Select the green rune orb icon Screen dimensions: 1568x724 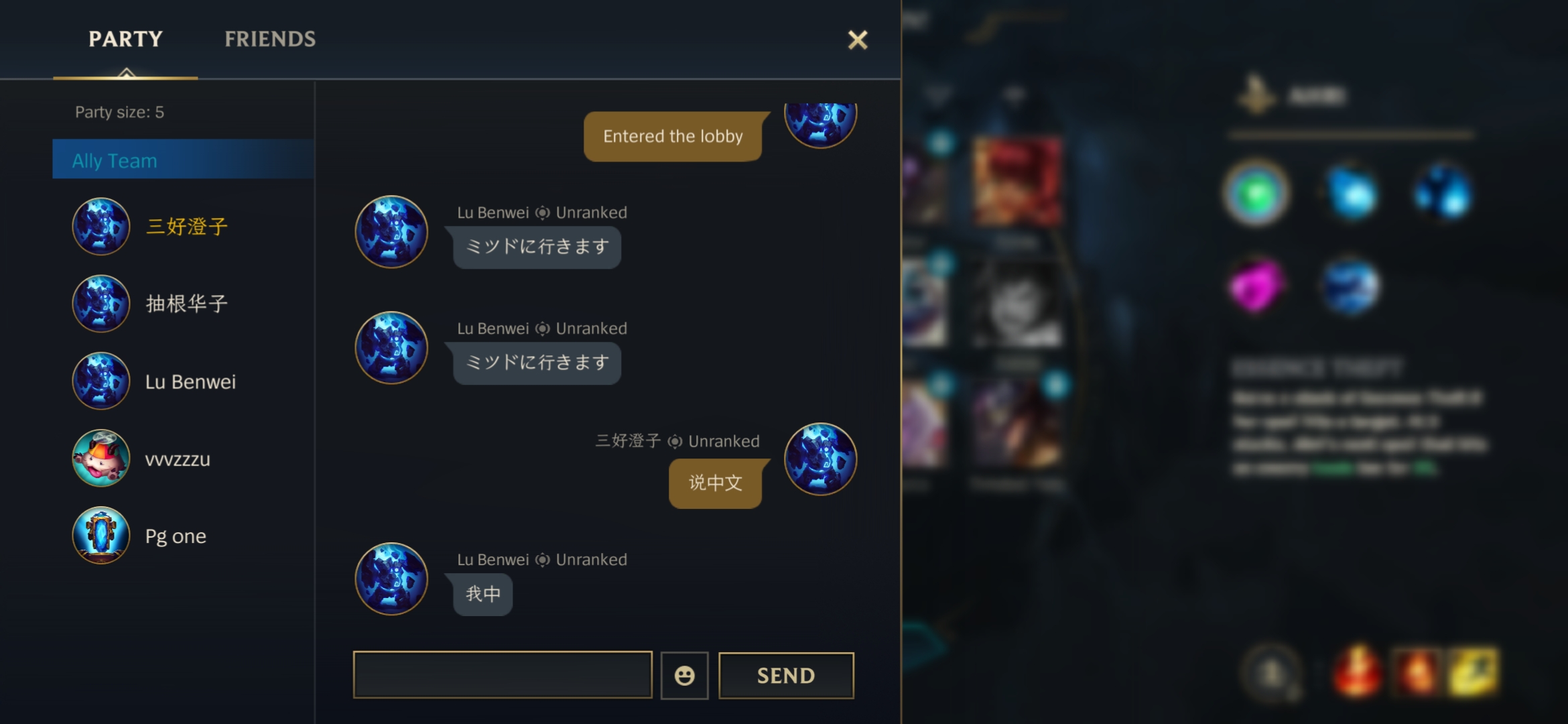(x=1256, y=194)
